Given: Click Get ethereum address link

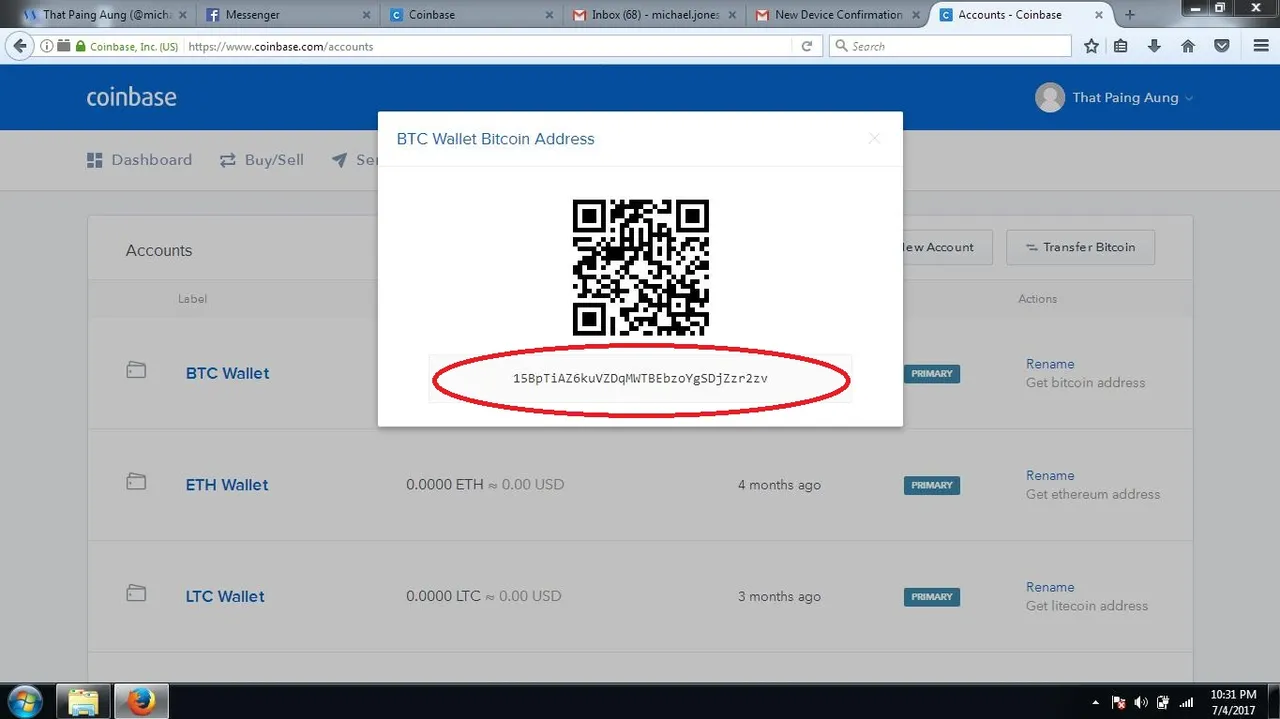Looking at the screenshot, I should coord(1093,494).
